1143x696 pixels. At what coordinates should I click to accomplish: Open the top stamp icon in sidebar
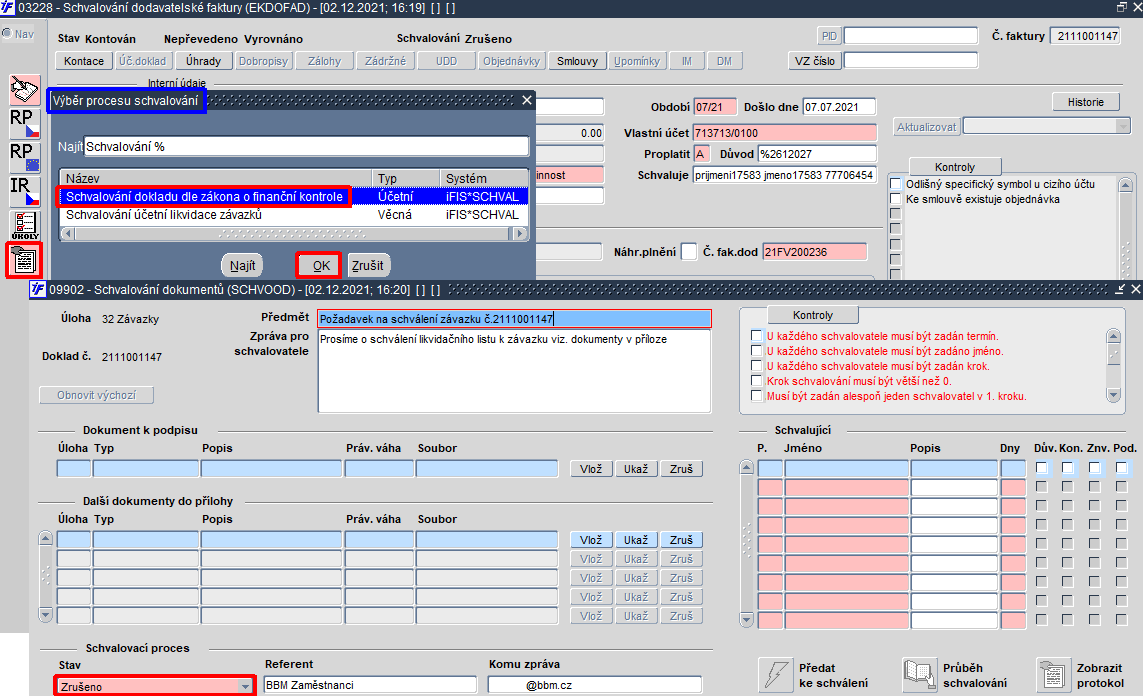pyautogui.click(x=24, y=89)
